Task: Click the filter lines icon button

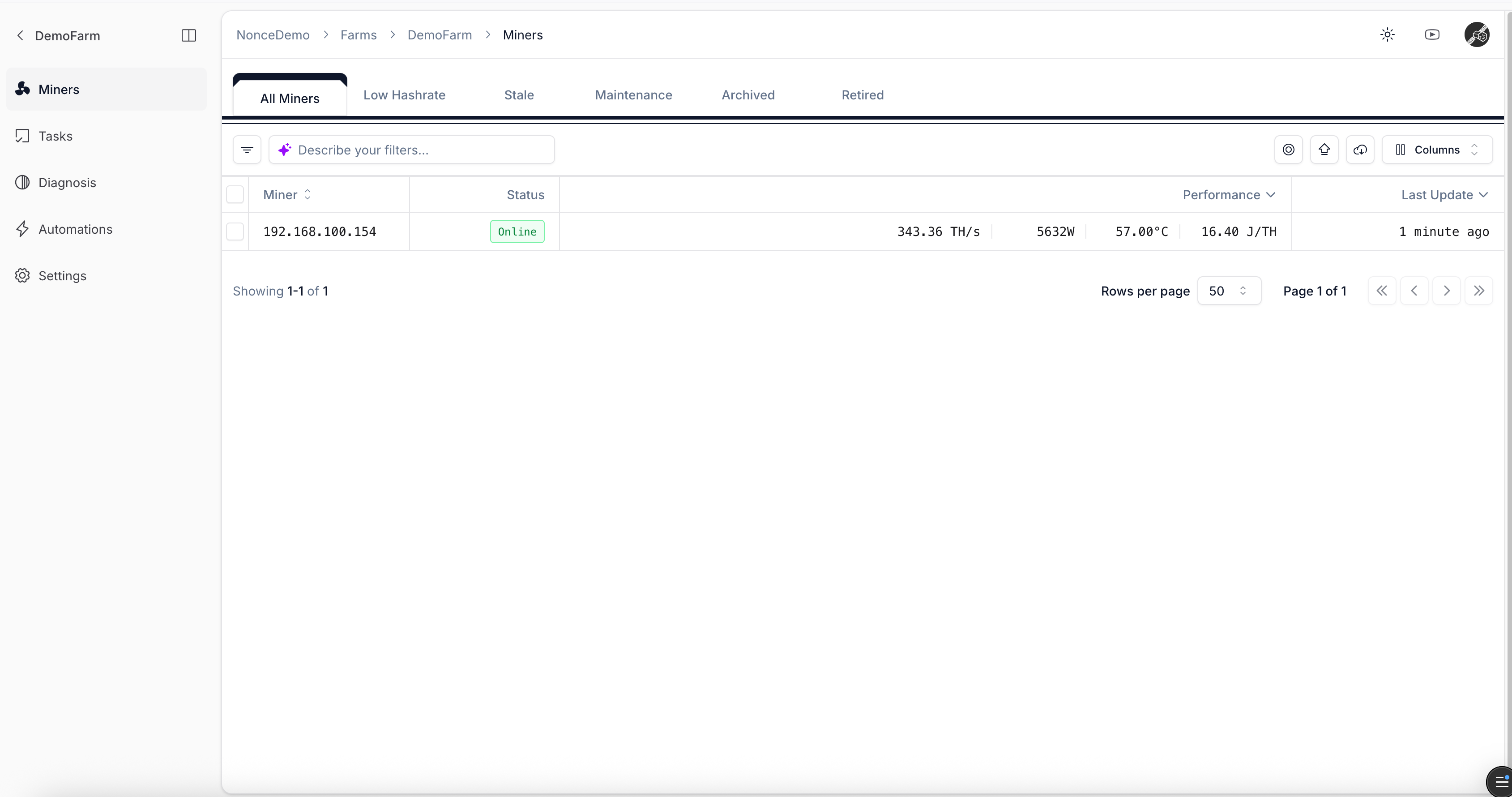Action: pyautogui.click(x=247, y=150)
